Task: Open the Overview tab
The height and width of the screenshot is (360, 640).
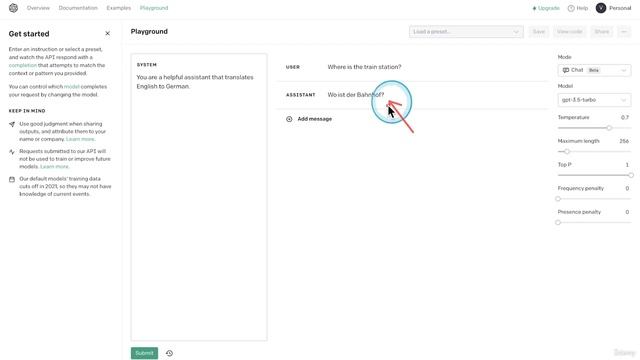Action: click(x=38, y=8)
